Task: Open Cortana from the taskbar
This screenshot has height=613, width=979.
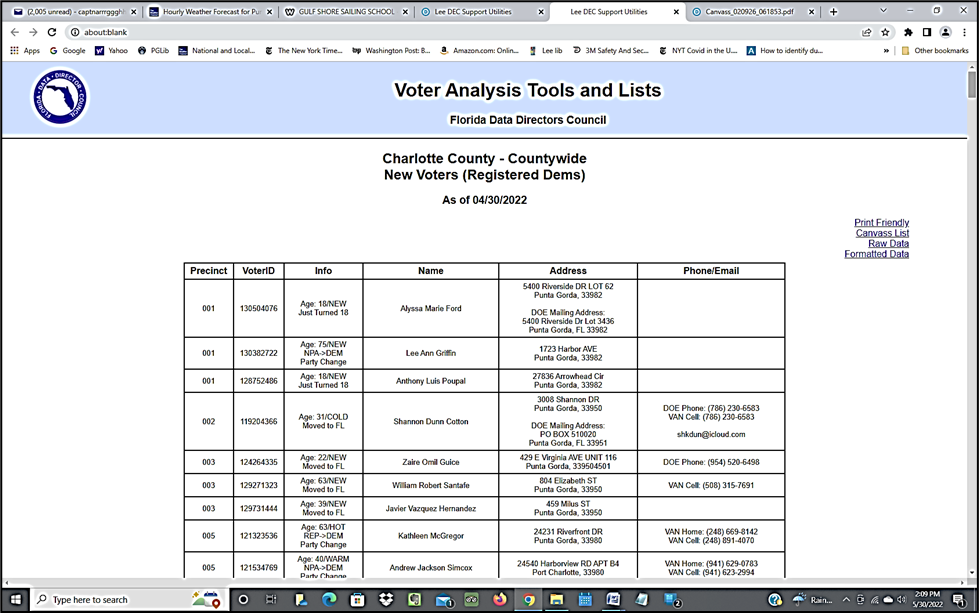Action: click(x=244, y=600)
